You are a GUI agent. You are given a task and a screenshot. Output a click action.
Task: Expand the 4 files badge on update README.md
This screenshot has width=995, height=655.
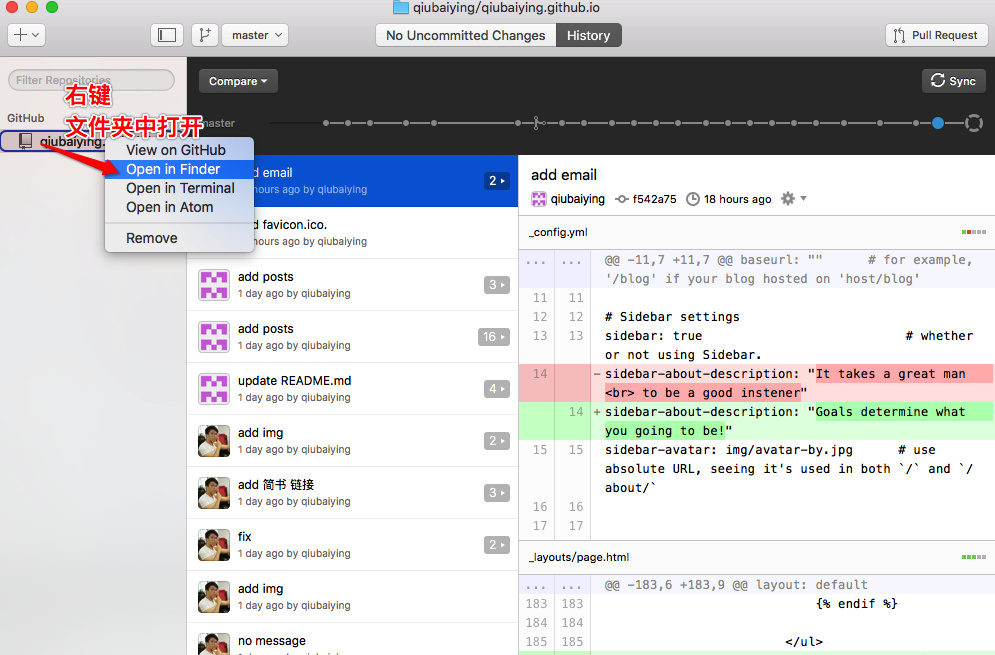(x=497, y=389)
